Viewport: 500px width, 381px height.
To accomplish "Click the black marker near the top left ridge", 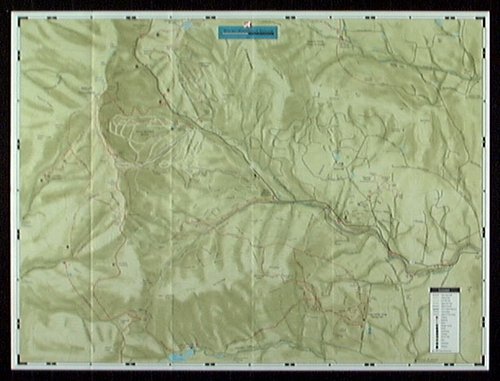I will 136,66.
